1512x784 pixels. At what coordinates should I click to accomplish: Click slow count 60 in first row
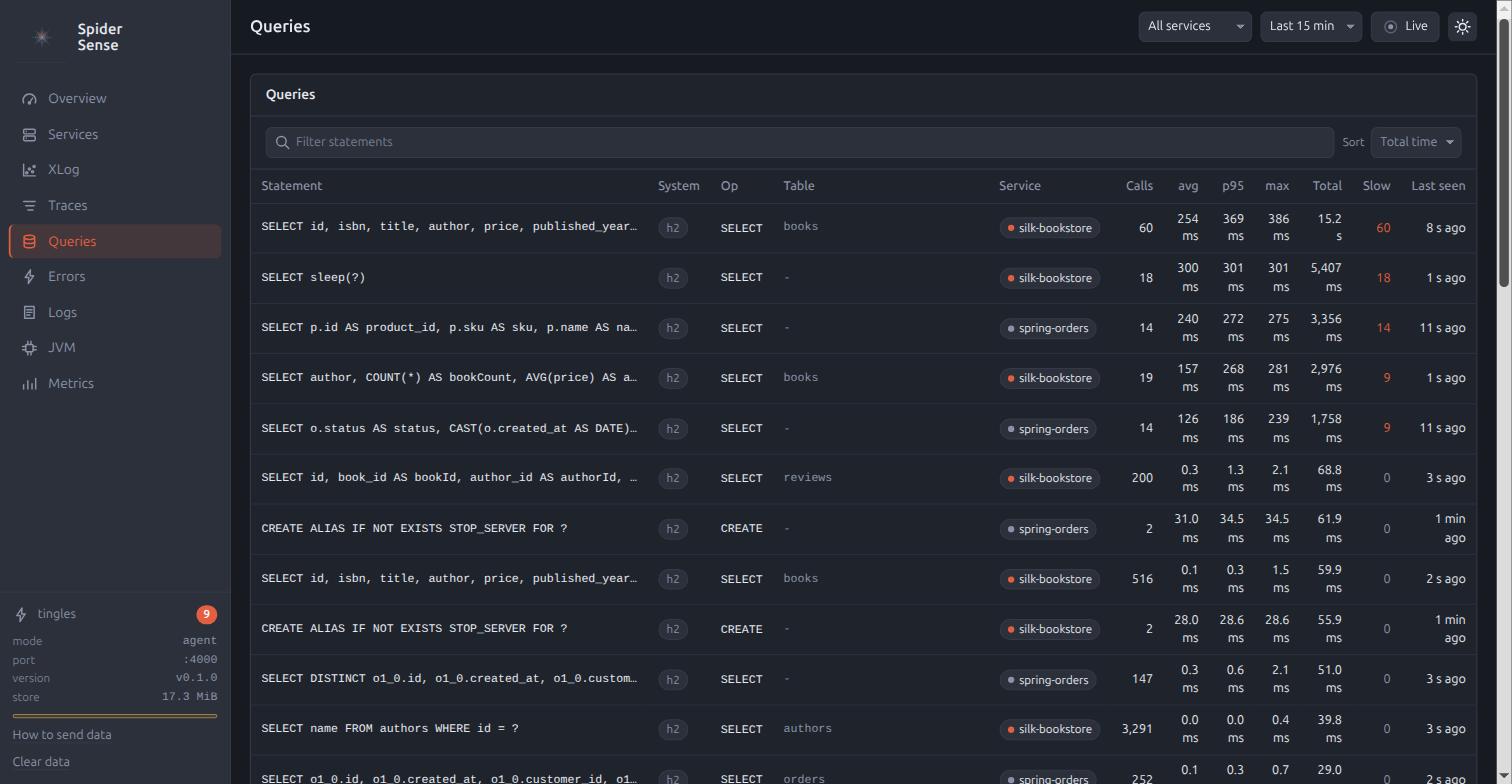pos(1383,228)
